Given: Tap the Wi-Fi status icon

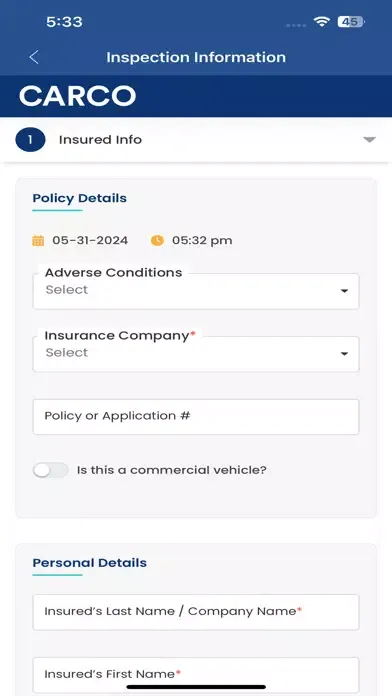Looking at the screenshot, I should (321, 22).
